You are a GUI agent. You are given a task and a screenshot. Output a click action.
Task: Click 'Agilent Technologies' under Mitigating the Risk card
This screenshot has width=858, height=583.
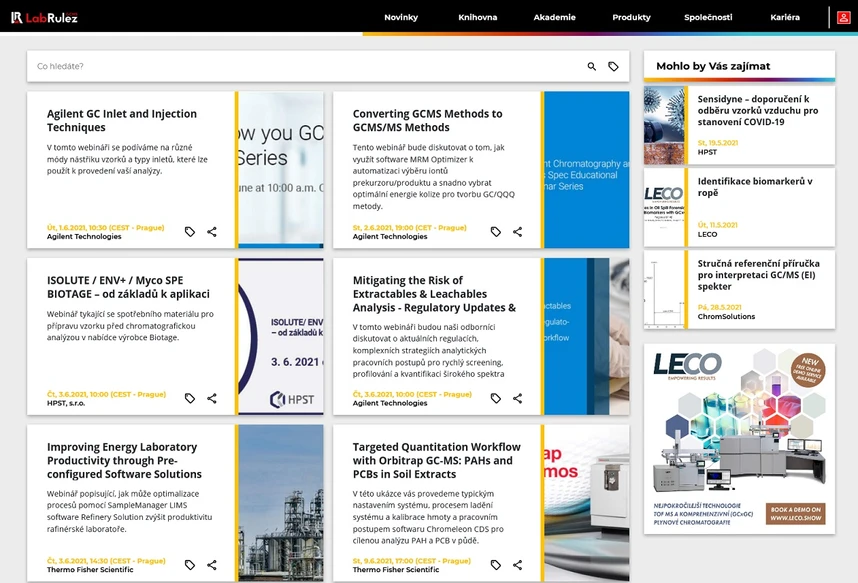click(390, 403)
